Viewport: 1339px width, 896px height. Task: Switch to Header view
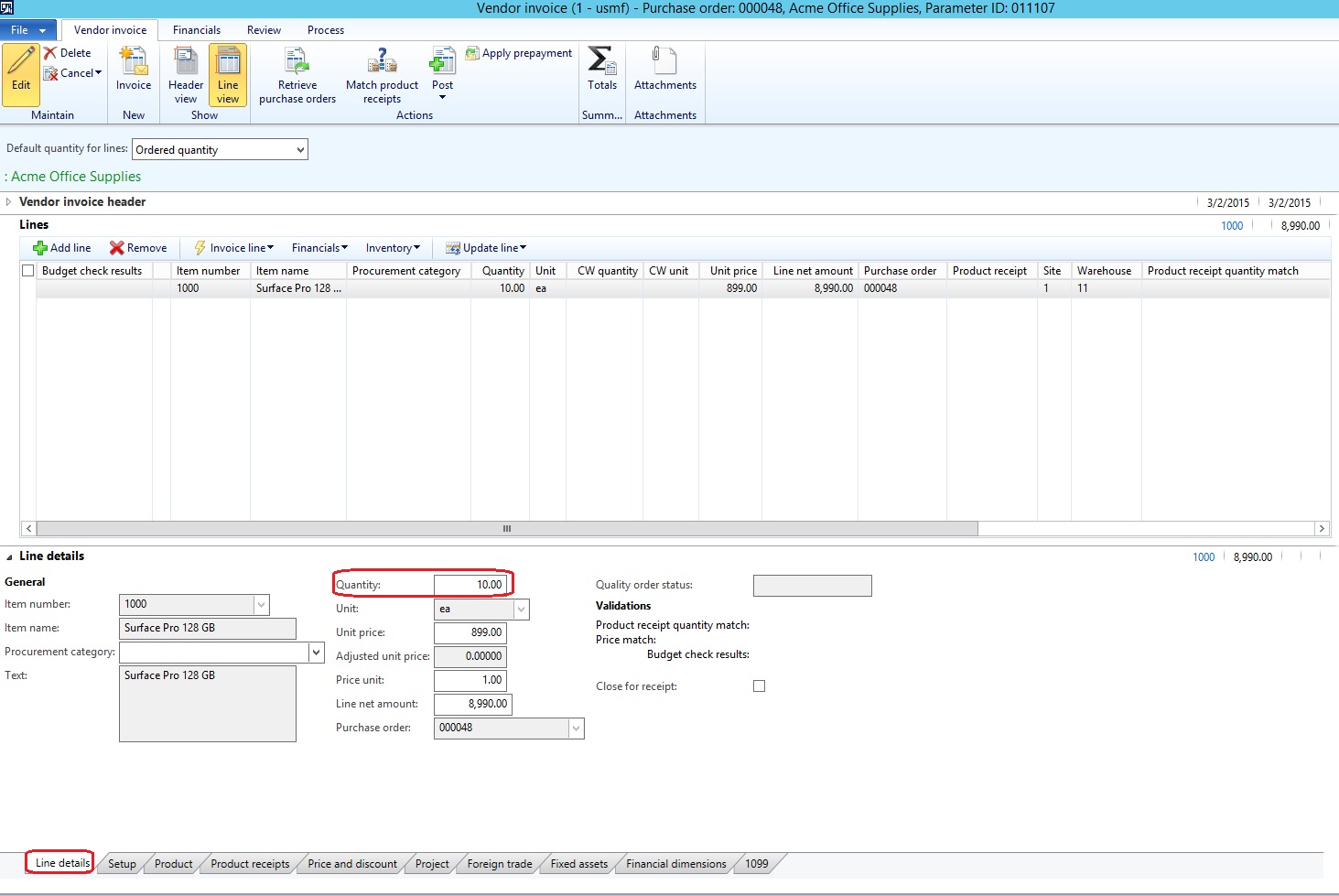click(186, 73)
